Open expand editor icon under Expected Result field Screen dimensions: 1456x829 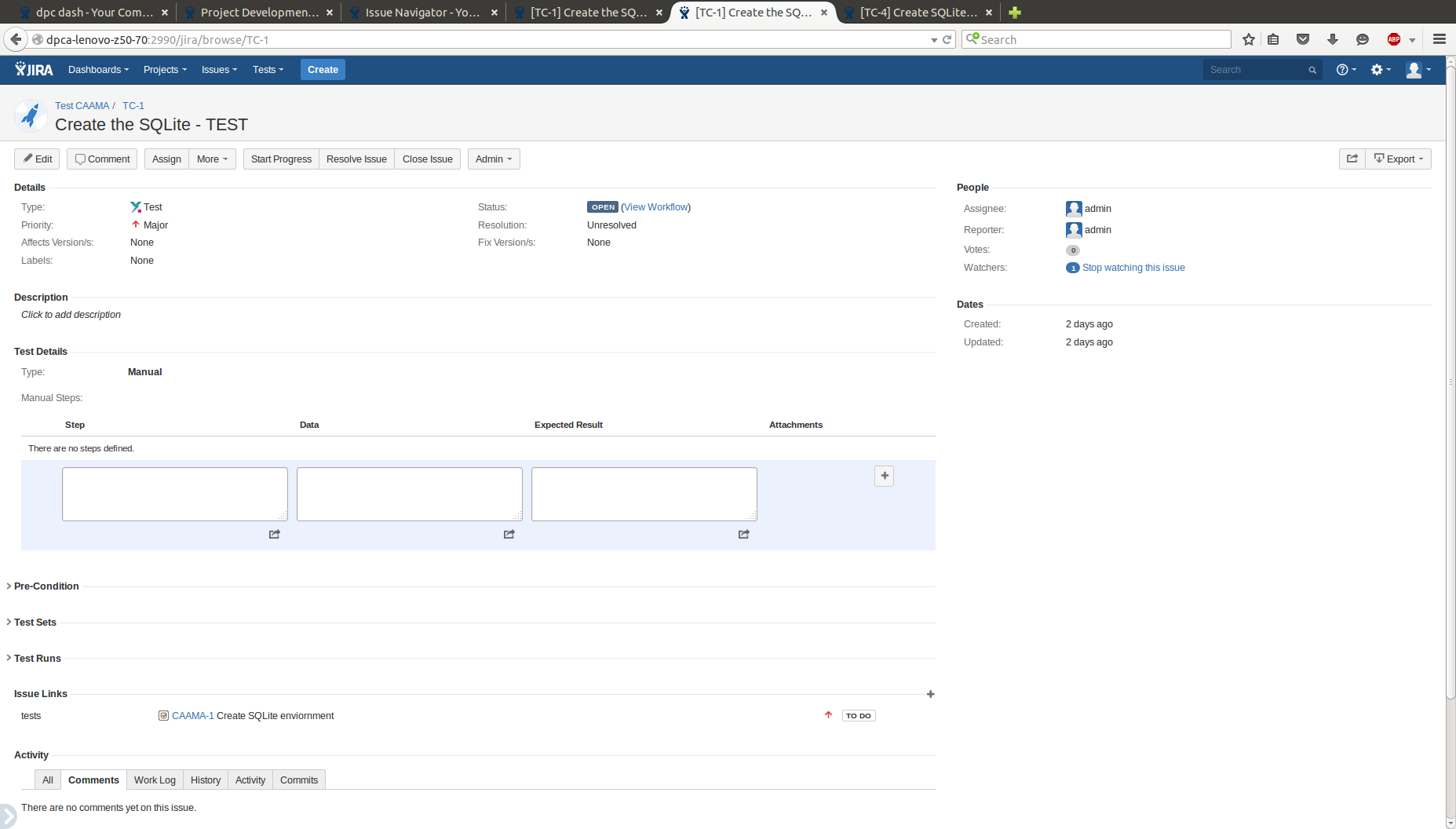[x=744, y=534]
